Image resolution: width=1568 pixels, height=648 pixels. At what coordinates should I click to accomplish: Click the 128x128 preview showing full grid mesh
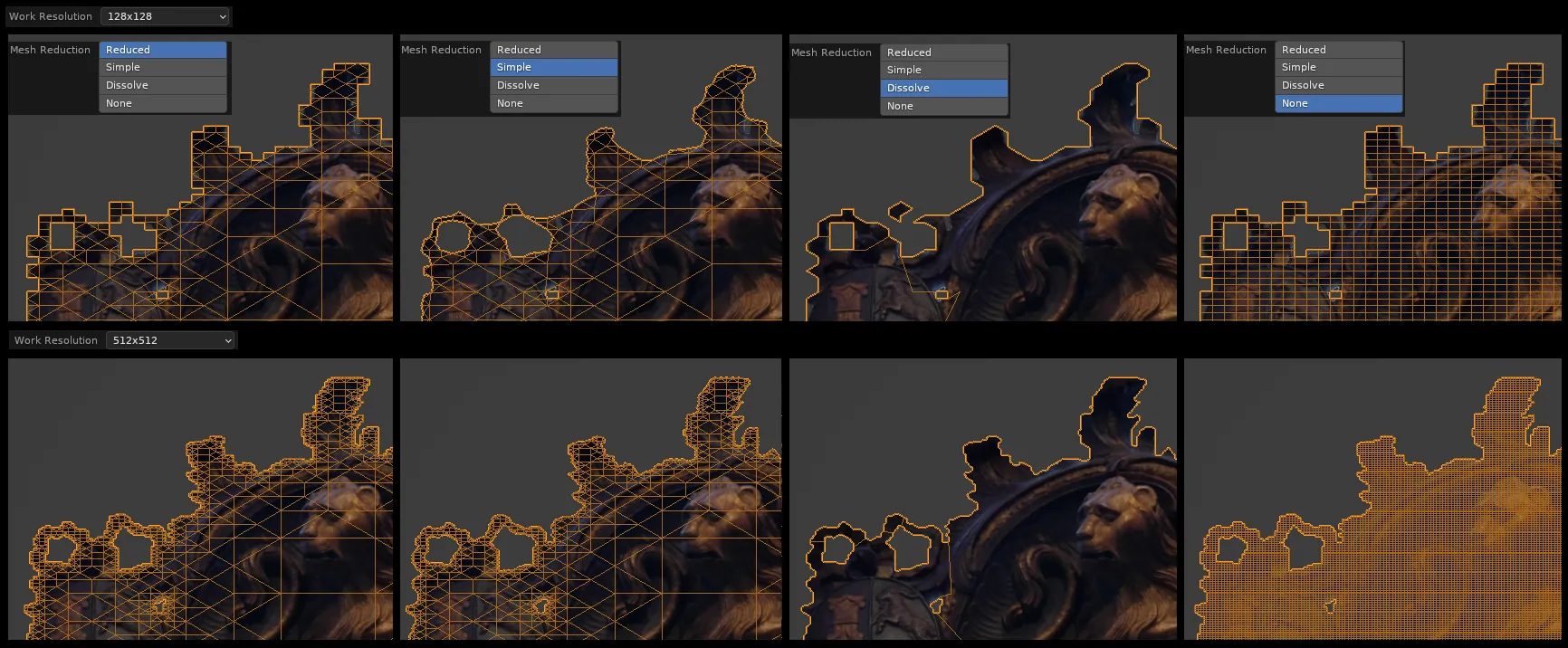click(x=1372, y=226)
